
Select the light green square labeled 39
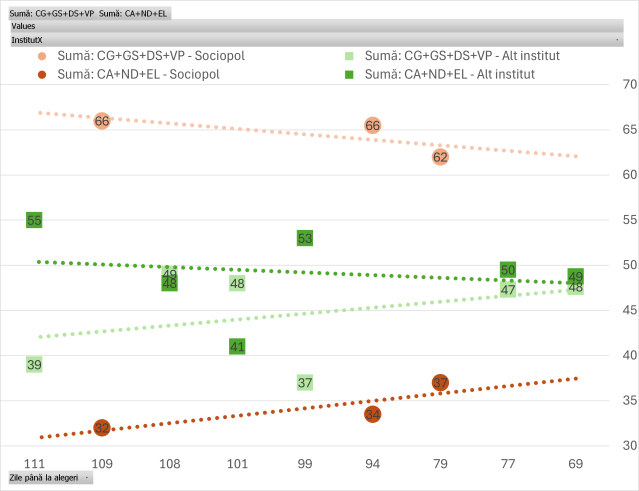click(34, 365)
